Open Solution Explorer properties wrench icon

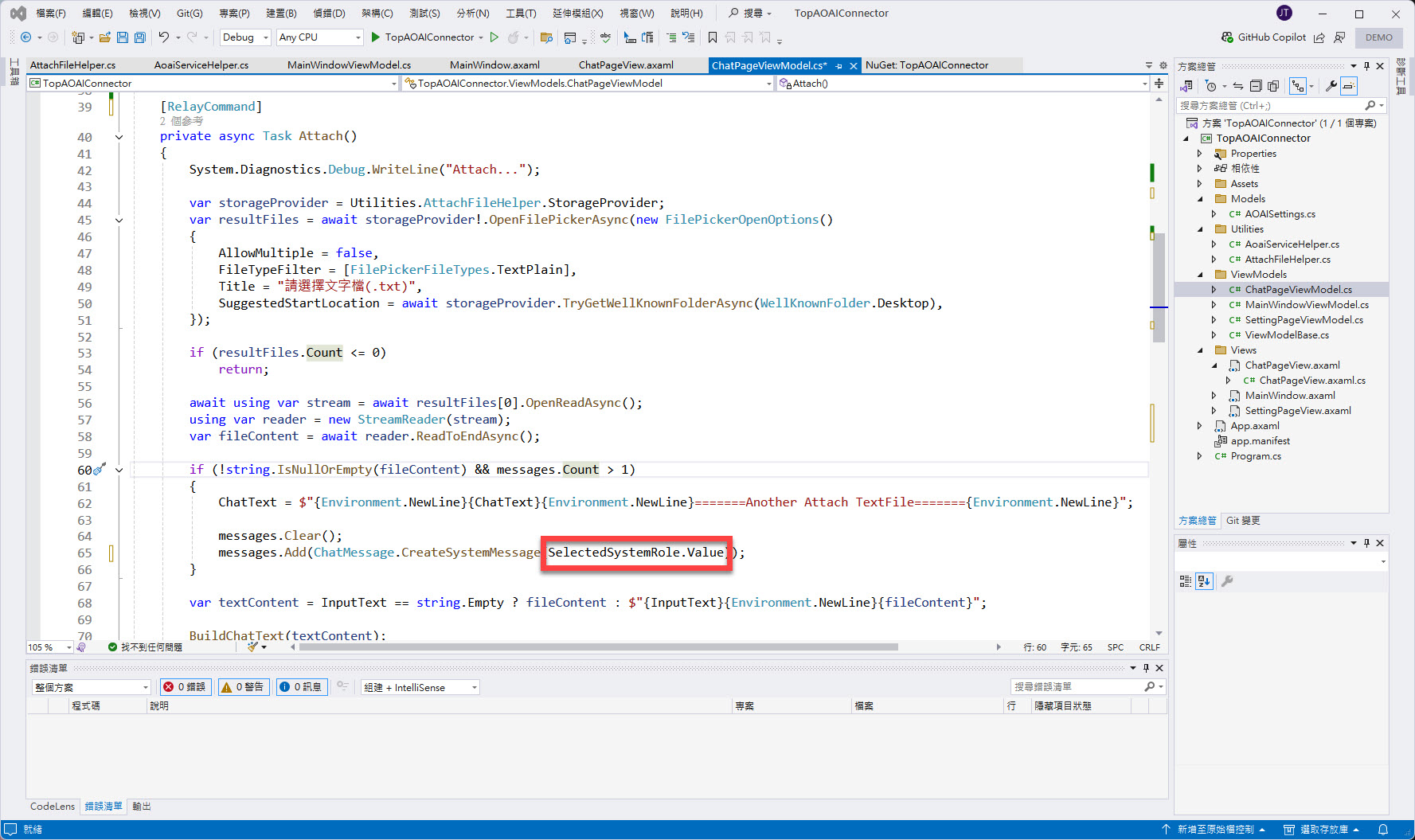pos(1331,86)
